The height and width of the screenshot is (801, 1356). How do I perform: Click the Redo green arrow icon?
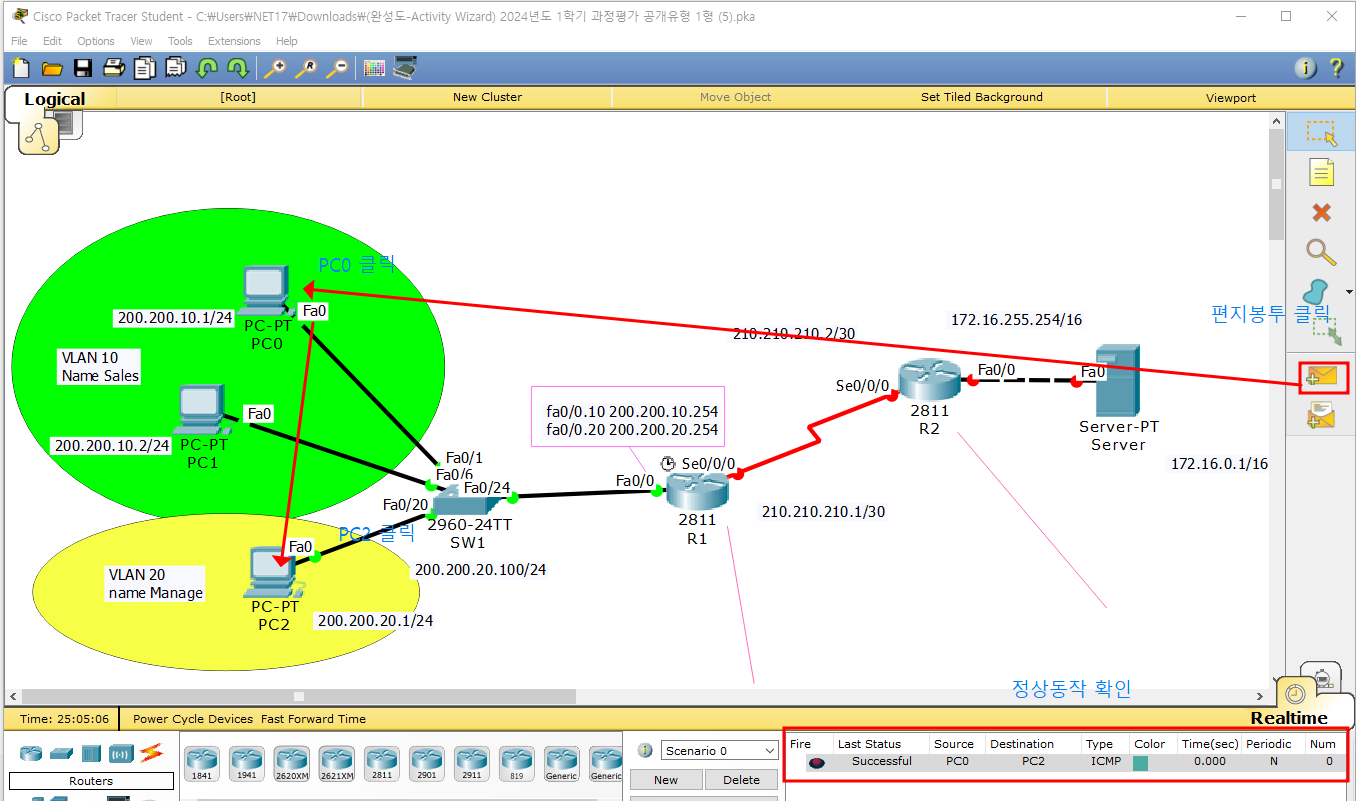click(x=237, y=68)
